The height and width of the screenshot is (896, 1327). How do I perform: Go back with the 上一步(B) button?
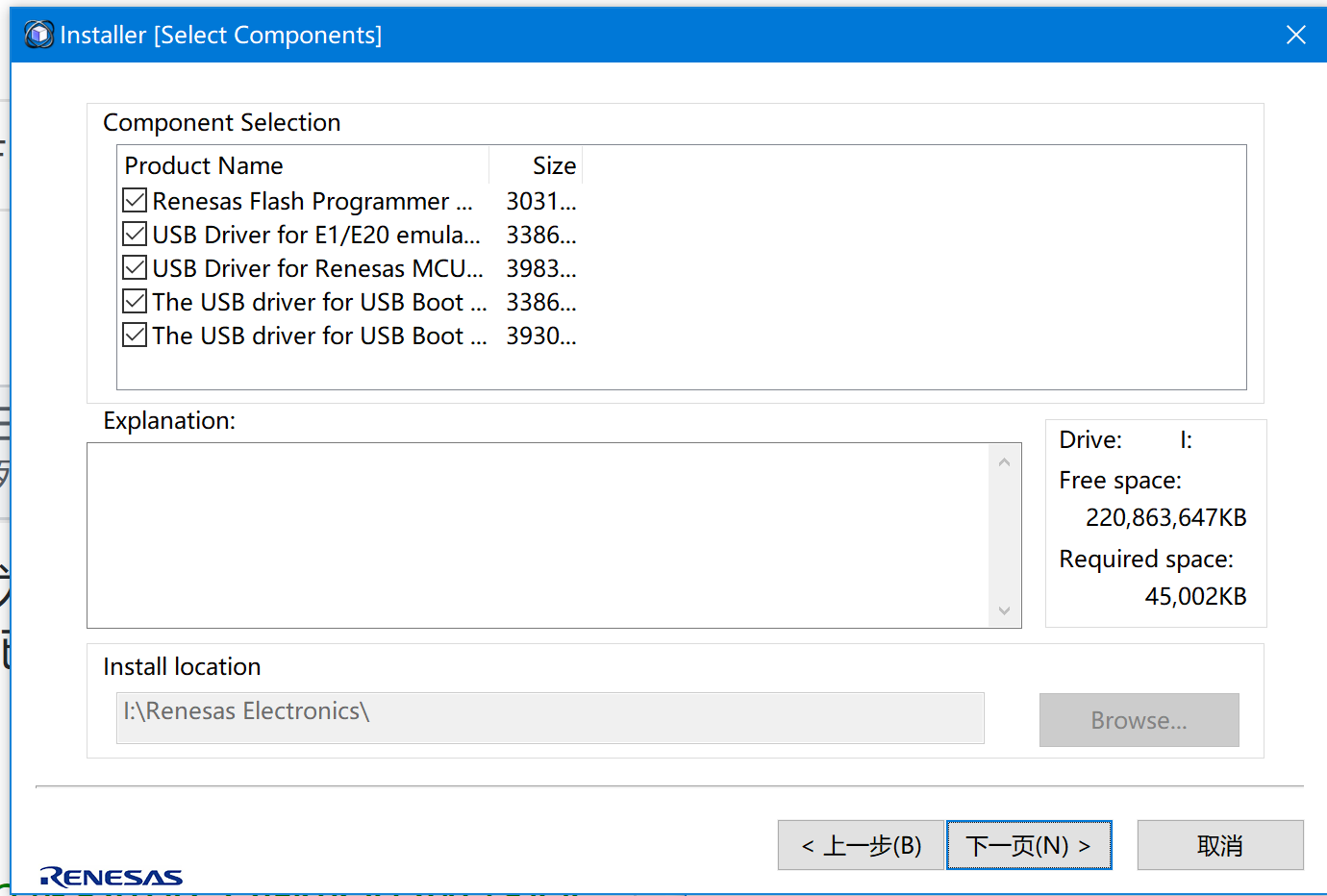point(861,845)
